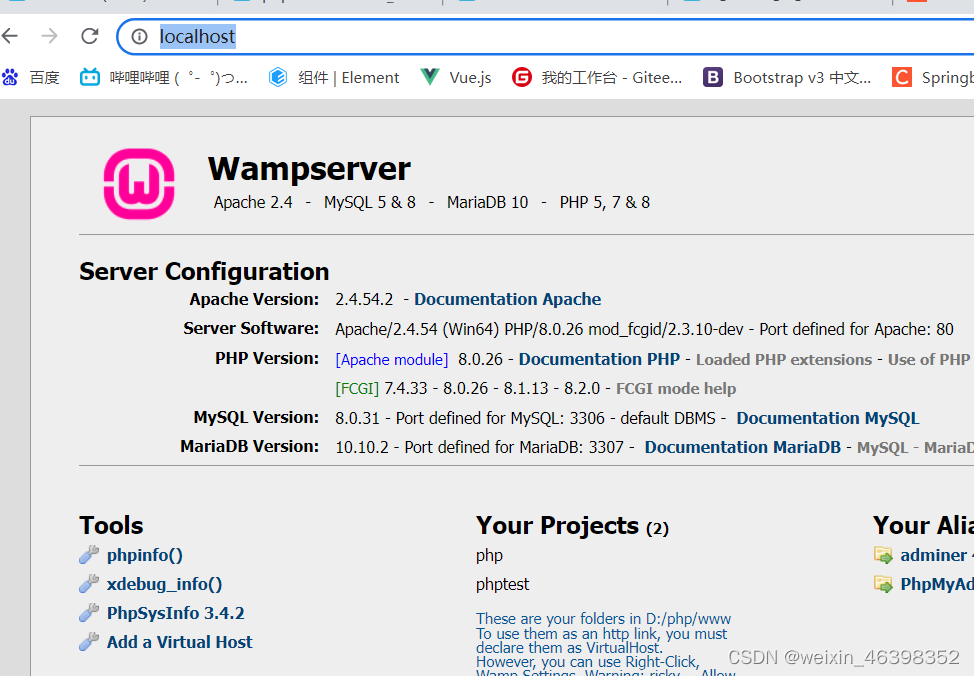This screenshot has height=676, width=974.
Task: Click the Your Projects heading
Action: tap(572, 526)
